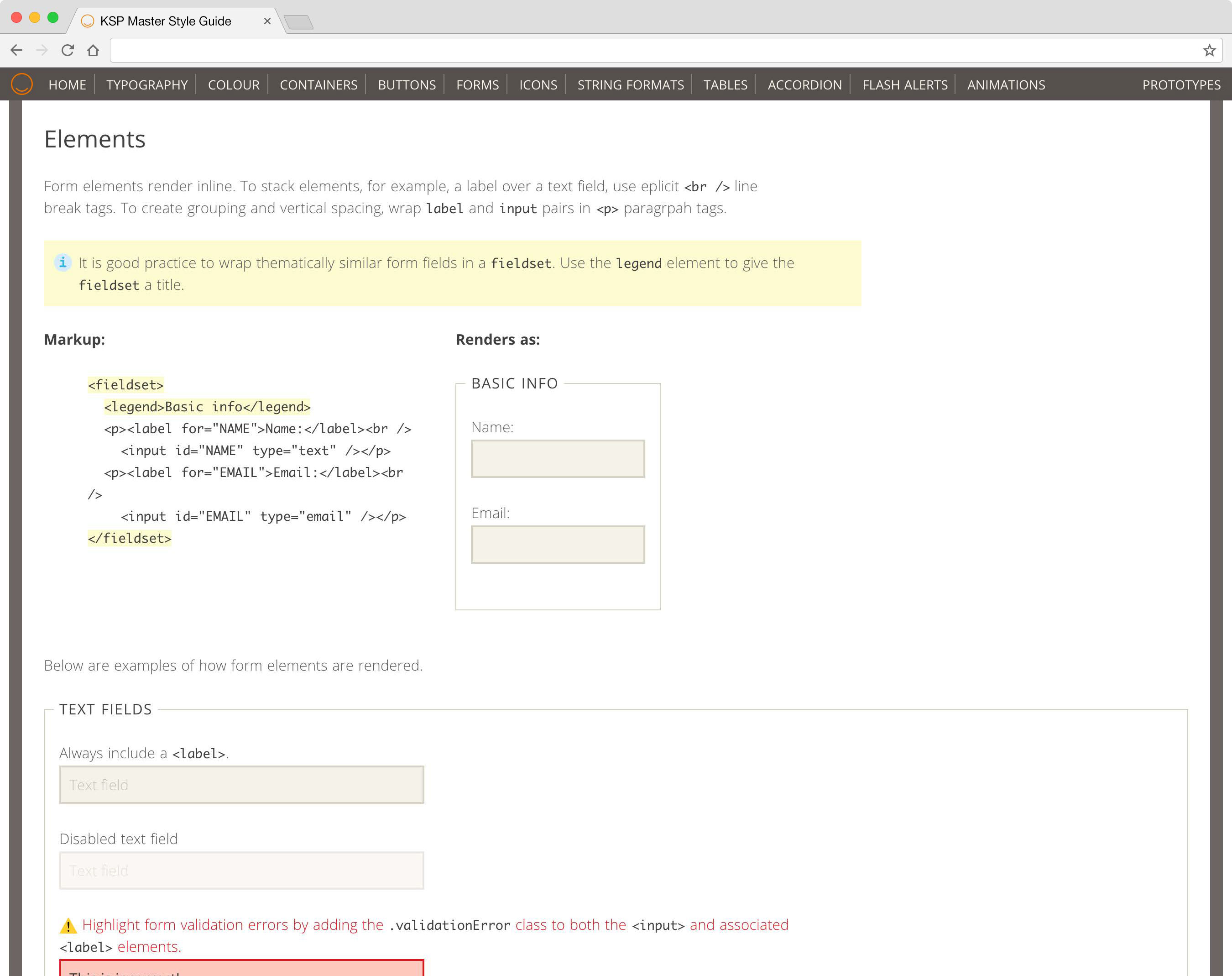
Task: Click the 'Disabled text field' label
Action: tap(118, 838)
